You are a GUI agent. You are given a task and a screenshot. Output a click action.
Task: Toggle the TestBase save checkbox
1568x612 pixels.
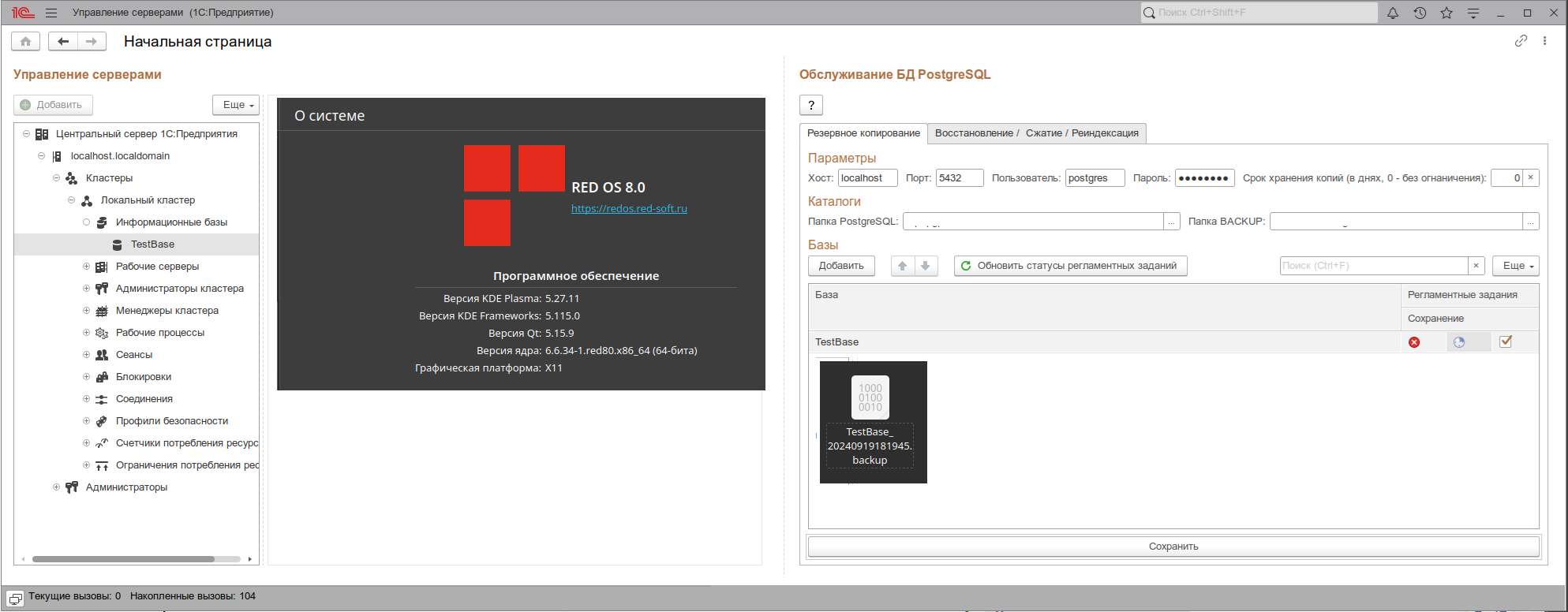point(1506,341)
